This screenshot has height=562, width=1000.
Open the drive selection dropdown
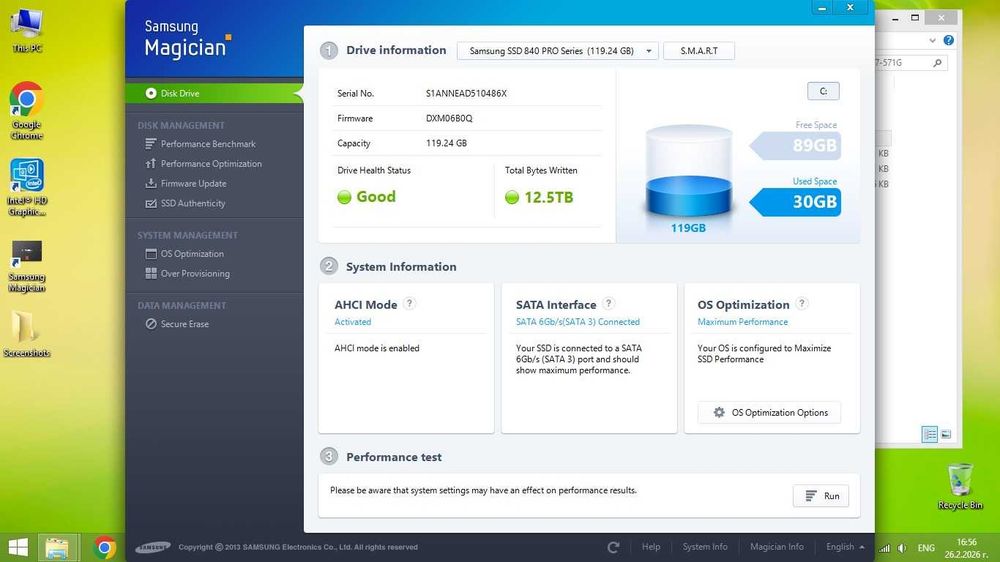pyautogui.click(x=557, y=51)
